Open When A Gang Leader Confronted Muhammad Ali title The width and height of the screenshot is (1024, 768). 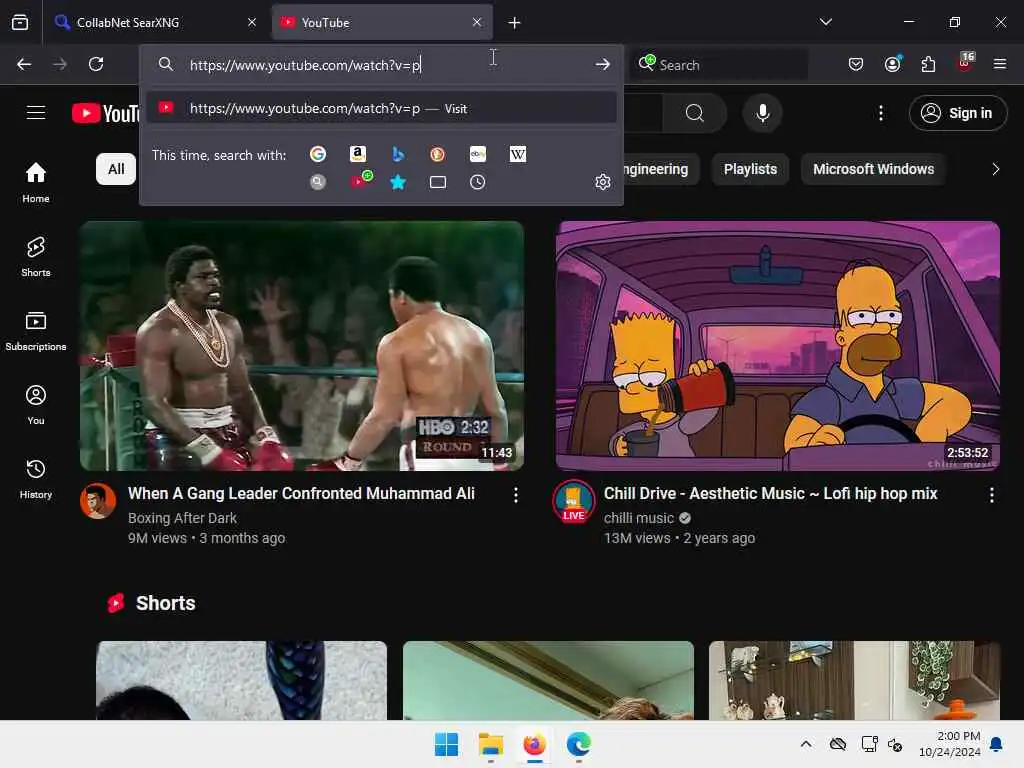[x=301, y=494]
